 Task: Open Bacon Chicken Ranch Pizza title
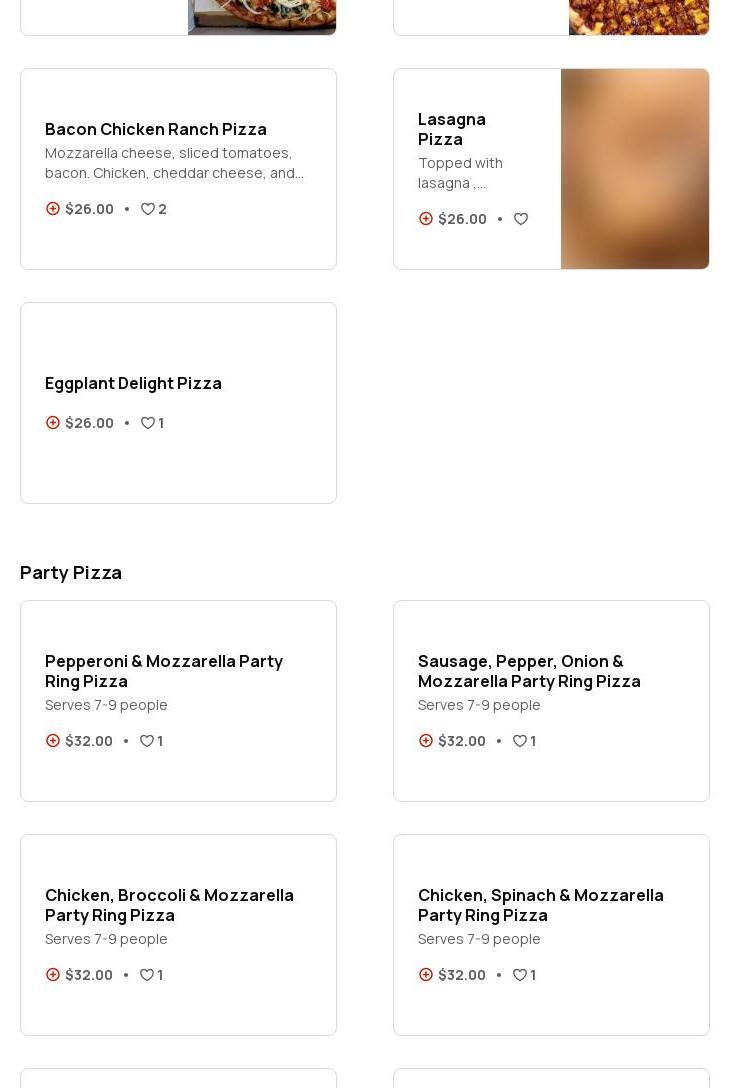(156, 129)
